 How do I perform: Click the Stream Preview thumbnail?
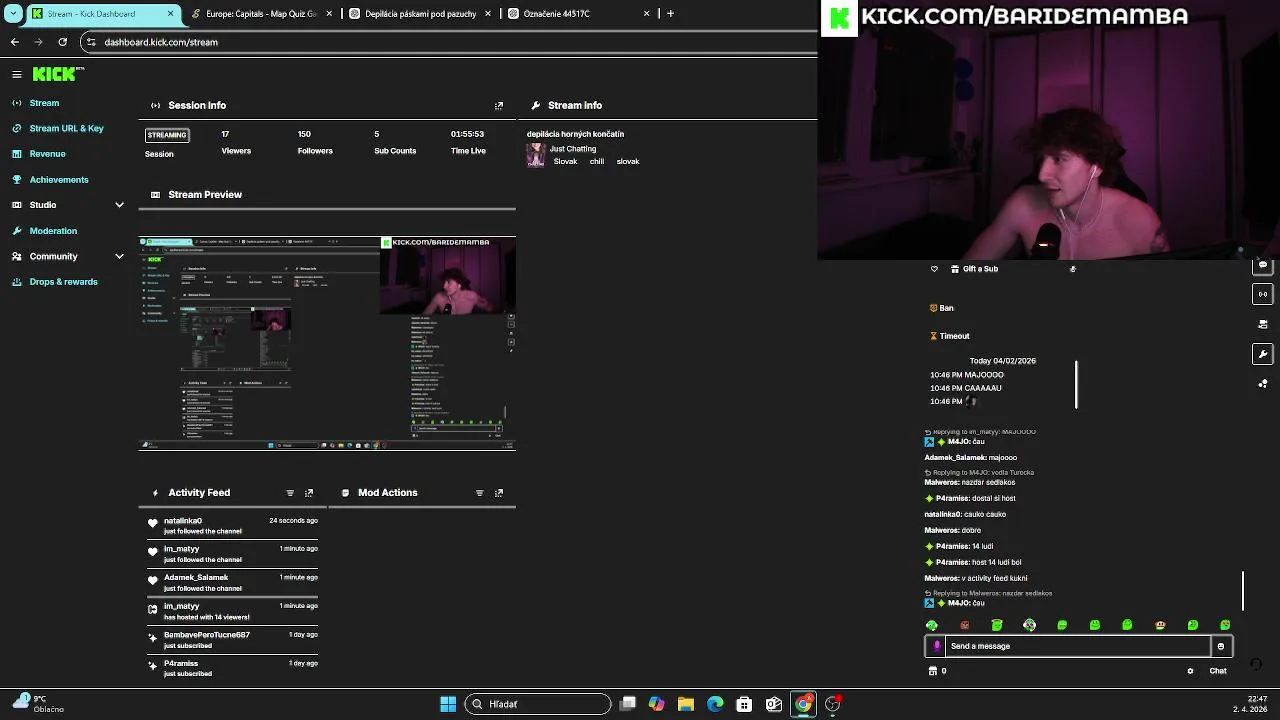(327, 343)
